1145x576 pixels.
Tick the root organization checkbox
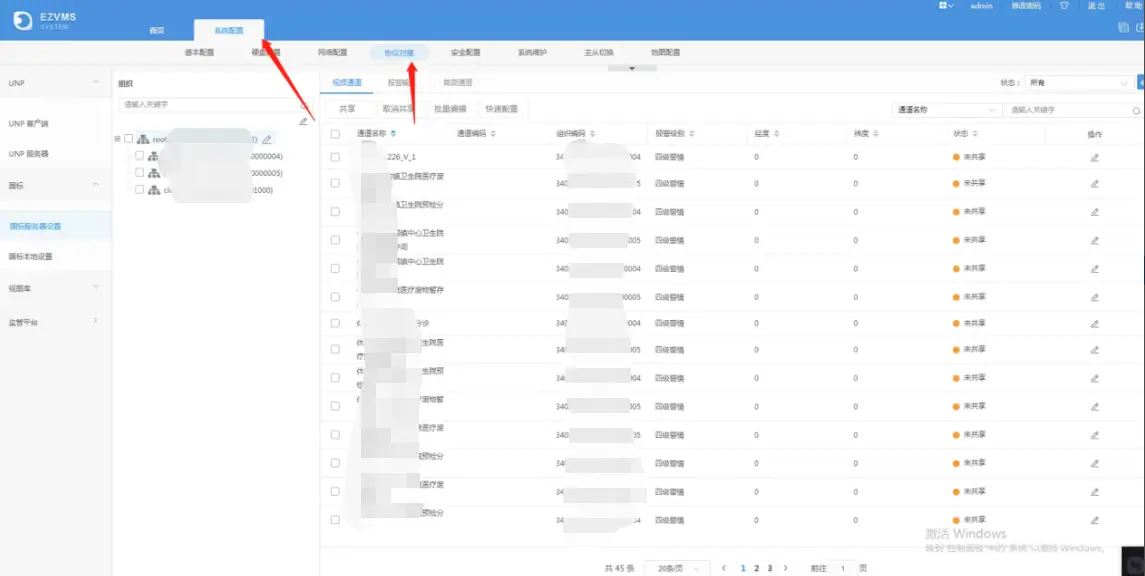[x=128, y=139]
